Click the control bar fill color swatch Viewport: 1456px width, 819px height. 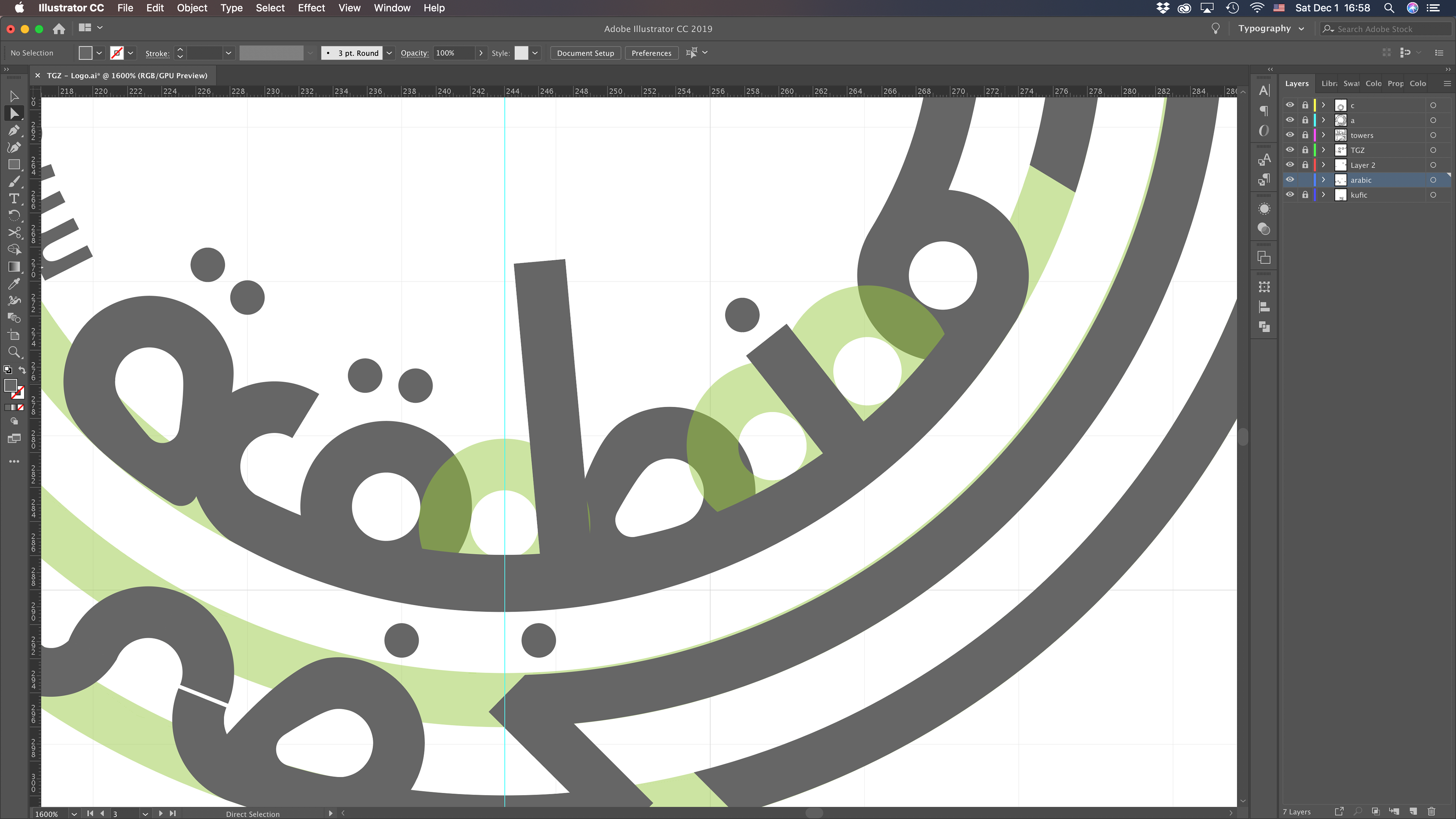[85, 53]
